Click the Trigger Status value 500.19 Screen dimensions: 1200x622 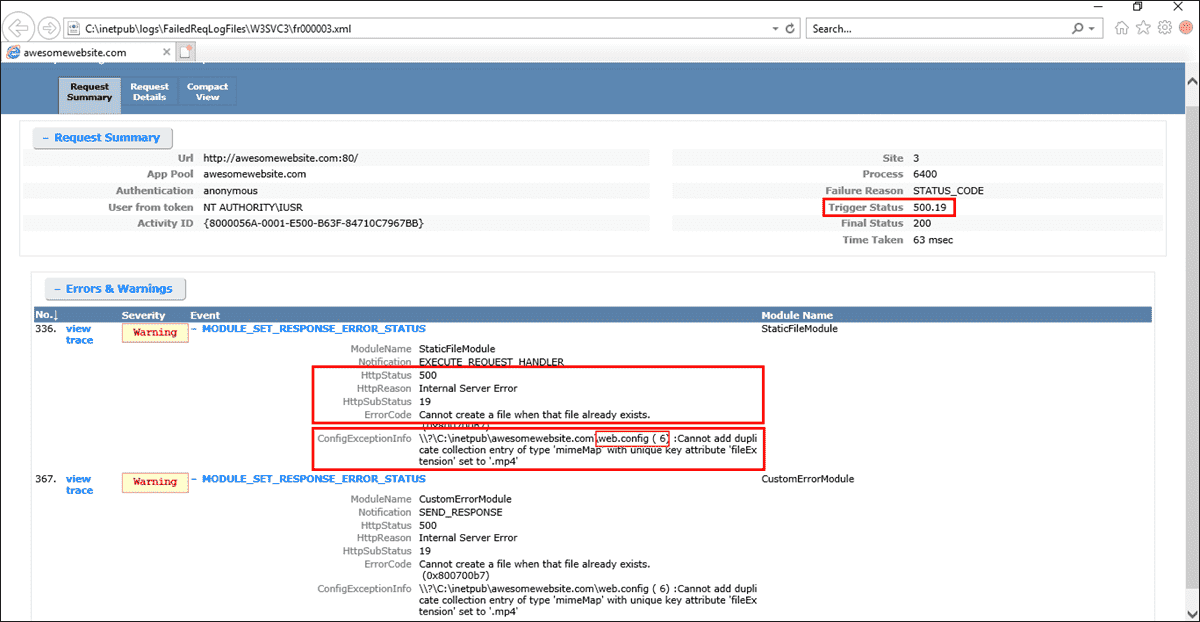coord(929,207)
